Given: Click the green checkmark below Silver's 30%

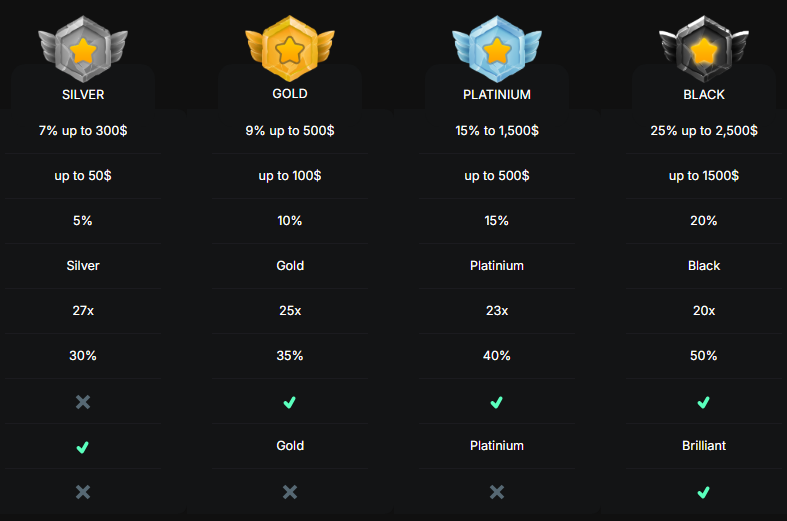Looking at the screenshot, I should (83, 447).
